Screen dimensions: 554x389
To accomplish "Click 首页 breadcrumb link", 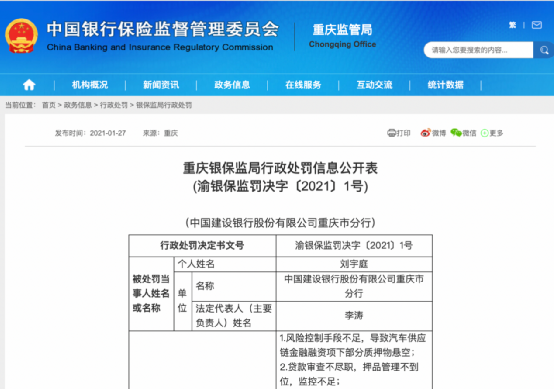I will [49, 105].
